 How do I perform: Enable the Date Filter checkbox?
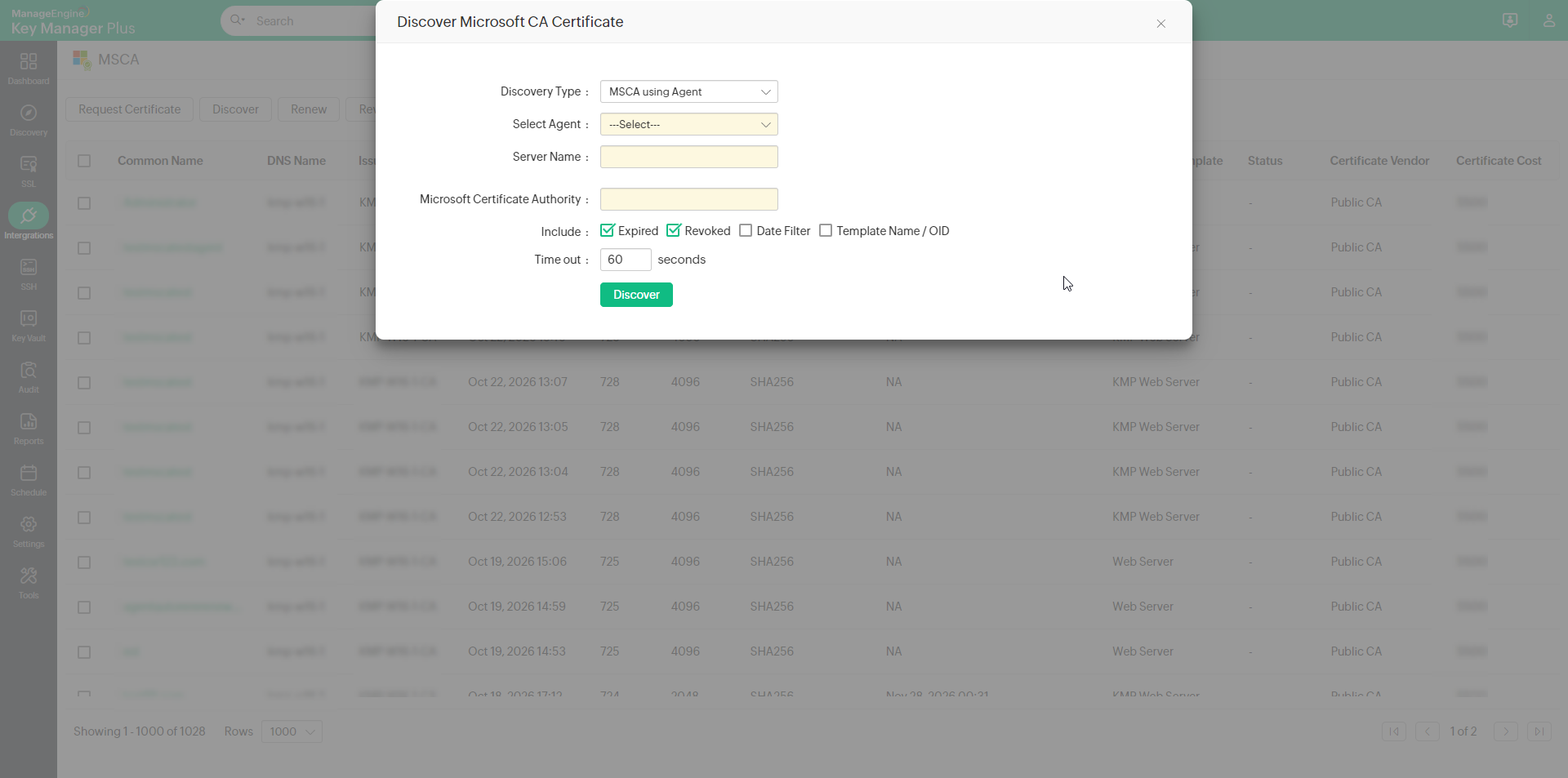tap(746, 231)
